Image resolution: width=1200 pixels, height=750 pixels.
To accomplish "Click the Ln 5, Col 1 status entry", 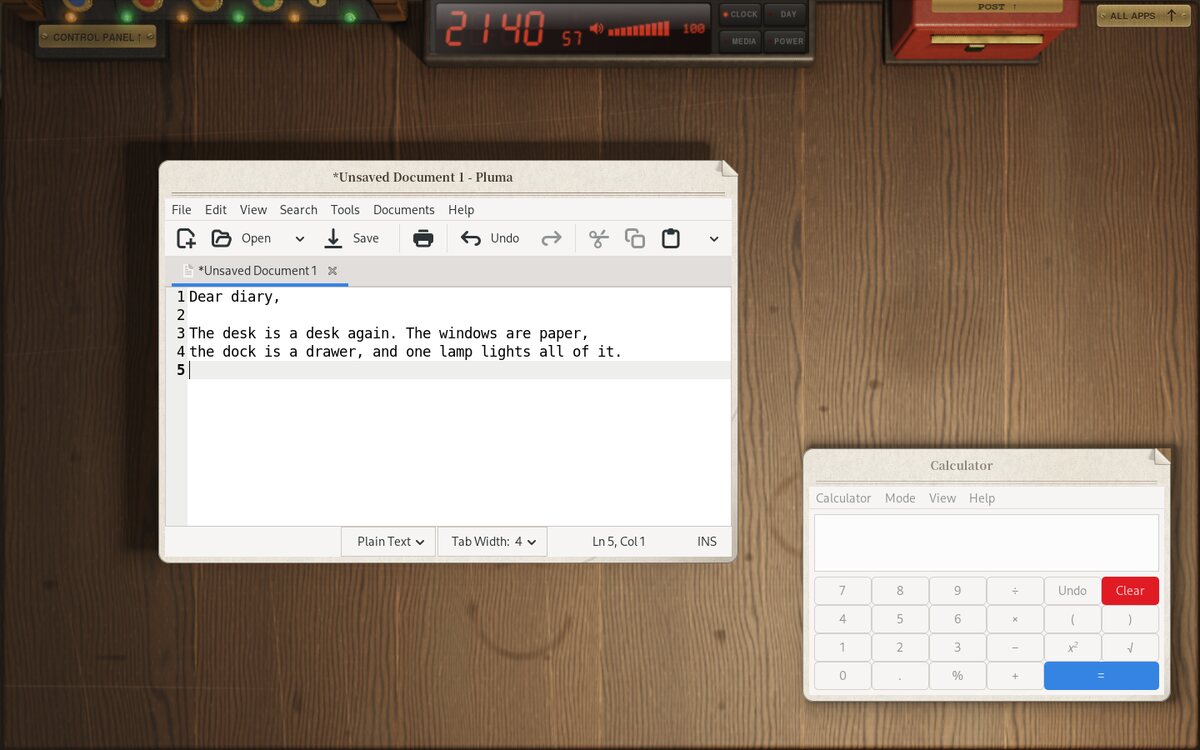I will pos(619,541).
